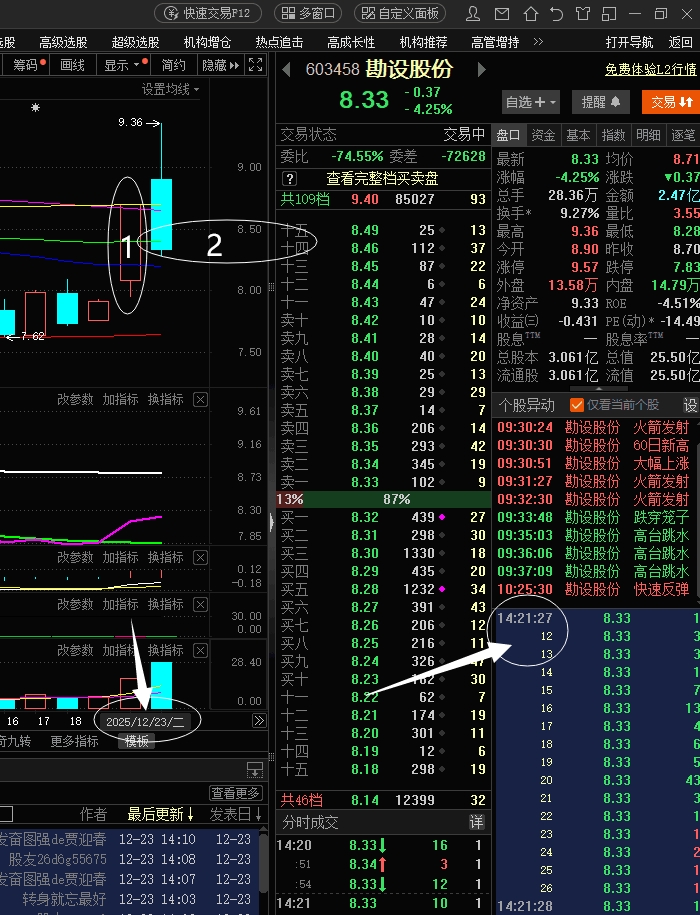Click the orange 交易 trade button
The width and height of the screenshot is (700, 915).
pos(671,102)
